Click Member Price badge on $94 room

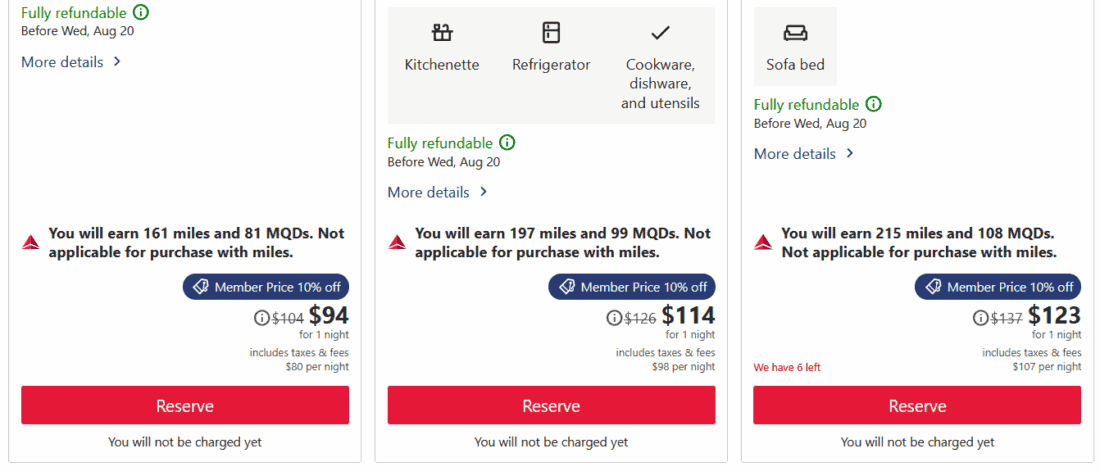265,287
